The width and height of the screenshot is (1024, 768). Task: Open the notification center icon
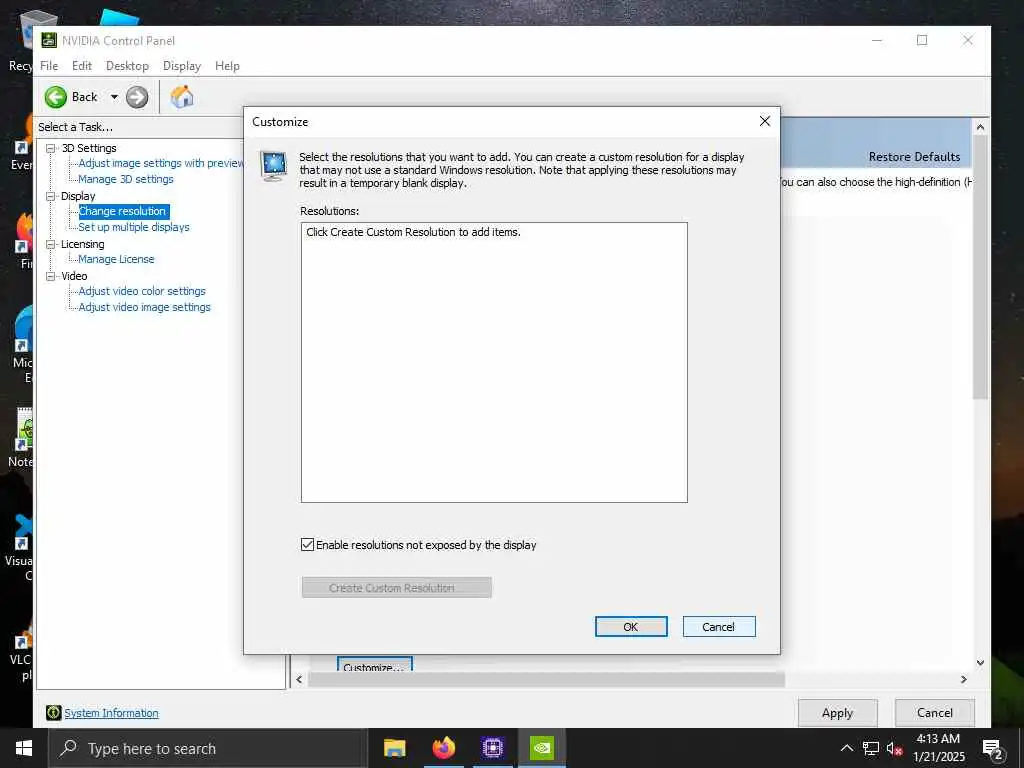click(x=993, y=749)
